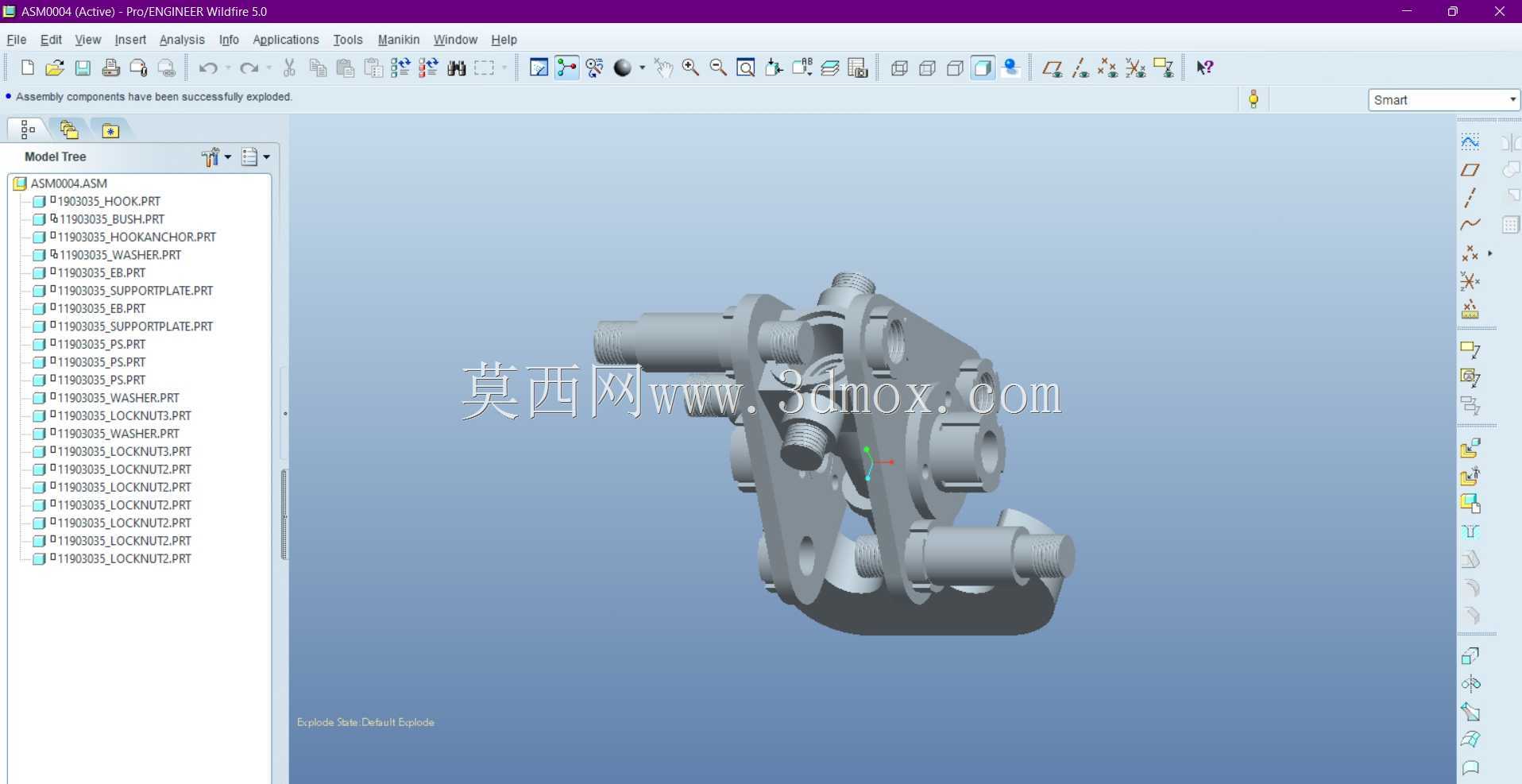Toggle datum axes visibility
1522x784 pixels.
[x=1080, y=68]
